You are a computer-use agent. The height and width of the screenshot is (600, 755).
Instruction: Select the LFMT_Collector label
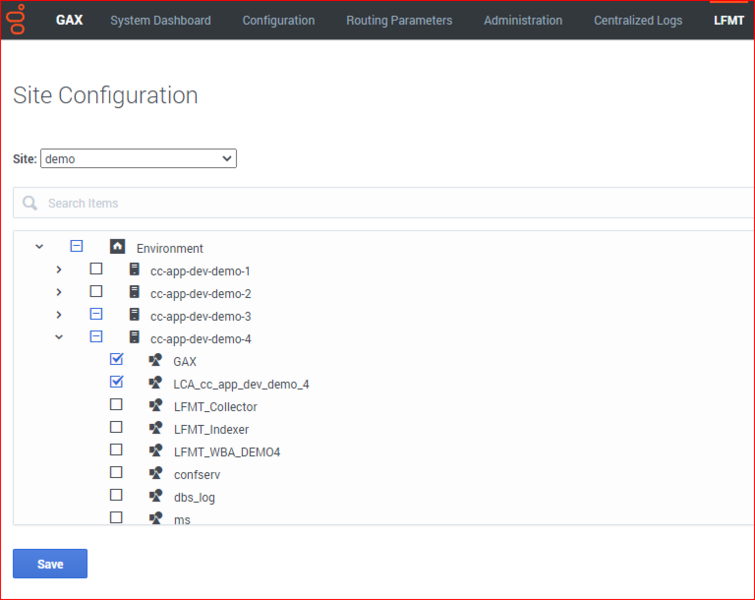tap(216, 407)
